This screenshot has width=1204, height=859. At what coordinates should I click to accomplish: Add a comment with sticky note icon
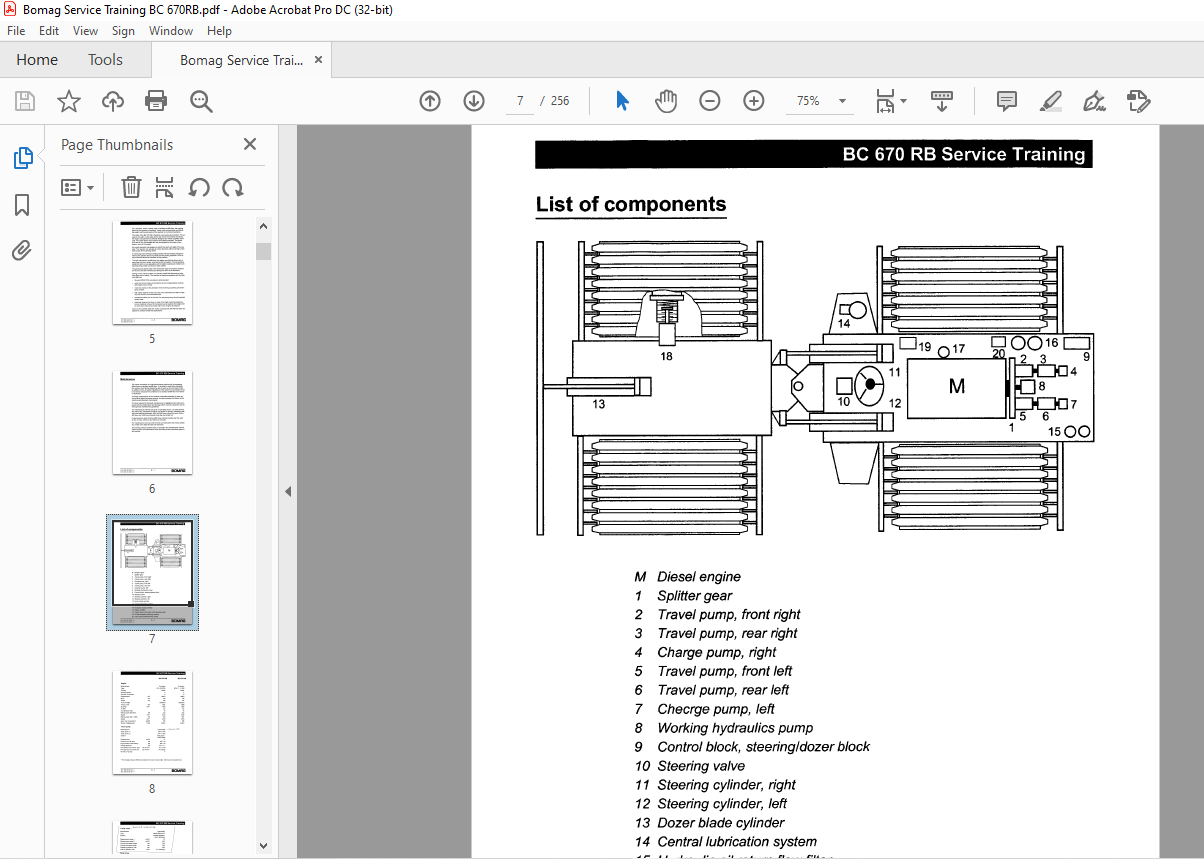(1007, 101)
